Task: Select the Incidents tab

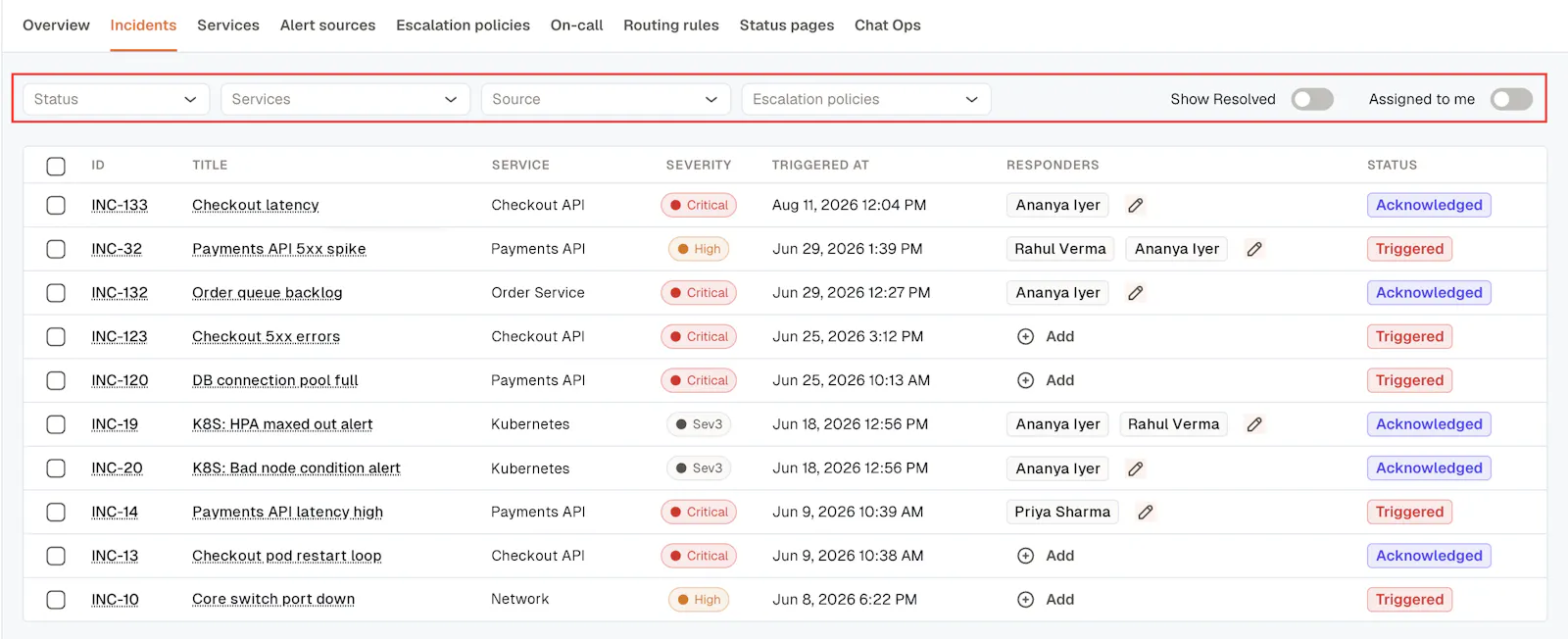Action: [x=143, y=25]
